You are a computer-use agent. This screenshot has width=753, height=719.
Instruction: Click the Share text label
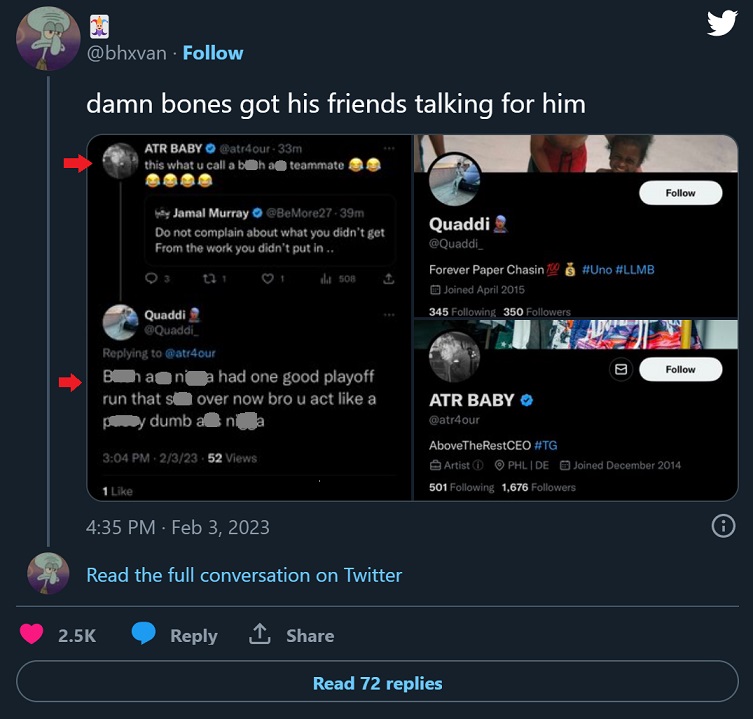(310, 635)
